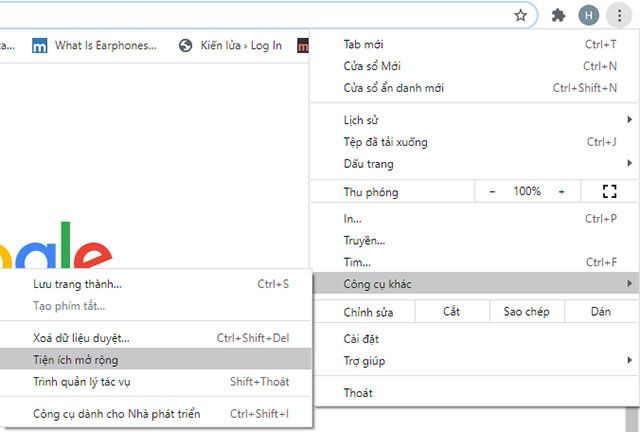Click the Thu phóng label

click(371, 192)
